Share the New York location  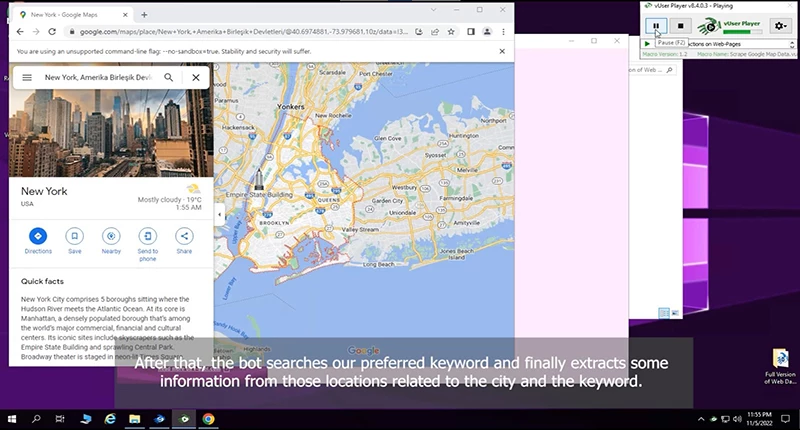click(184, 241)
